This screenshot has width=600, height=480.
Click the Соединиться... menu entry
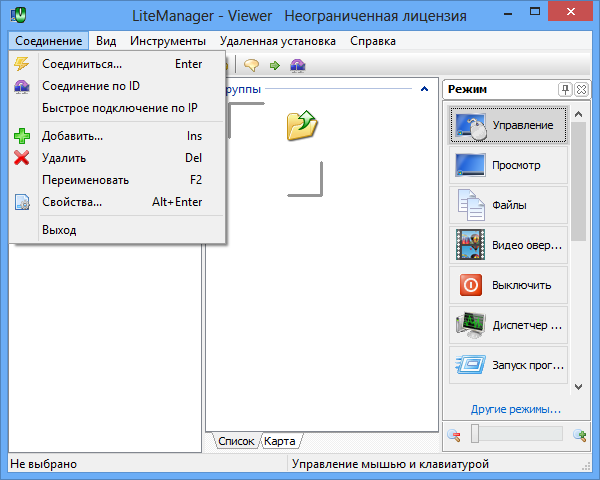point(117,64)
